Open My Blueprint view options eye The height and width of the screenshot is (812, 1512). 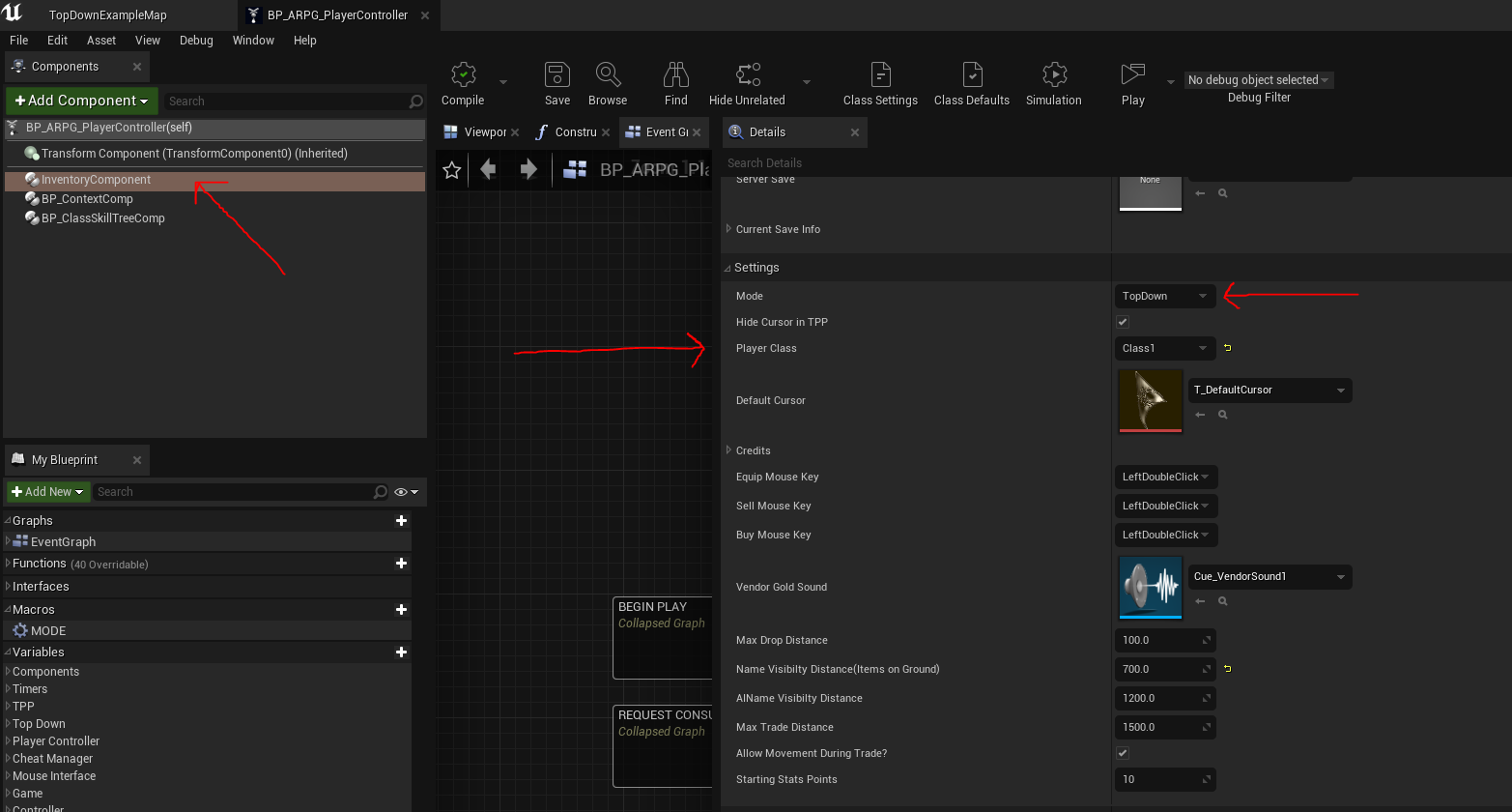pyautogui.click(x=407, y=492)
